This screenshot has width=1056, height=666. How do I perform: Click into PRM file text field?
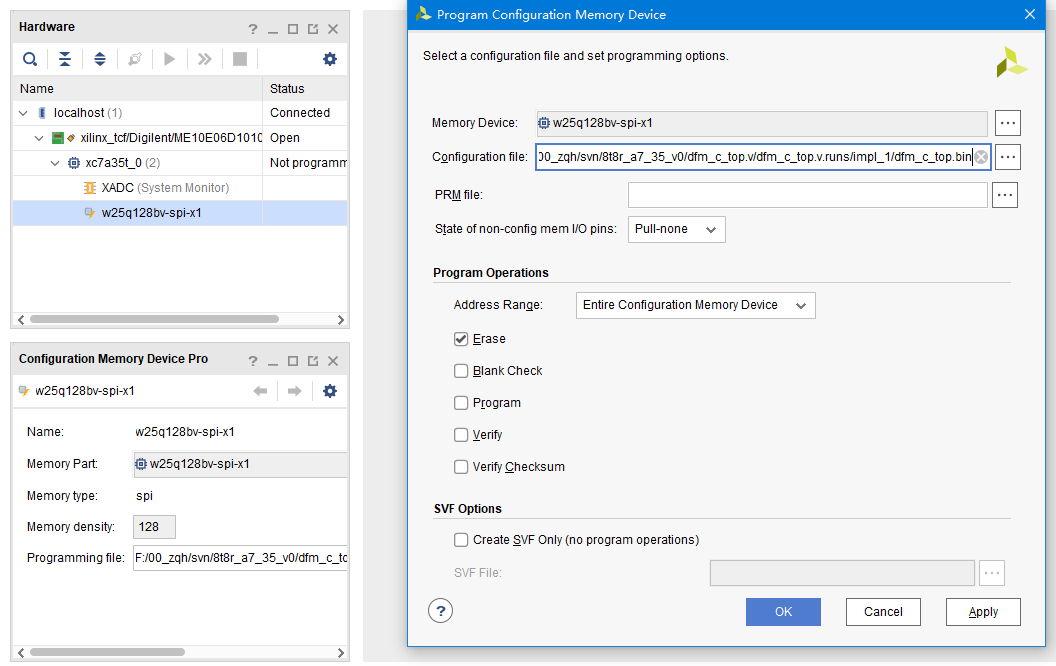(x=807, y=195)
